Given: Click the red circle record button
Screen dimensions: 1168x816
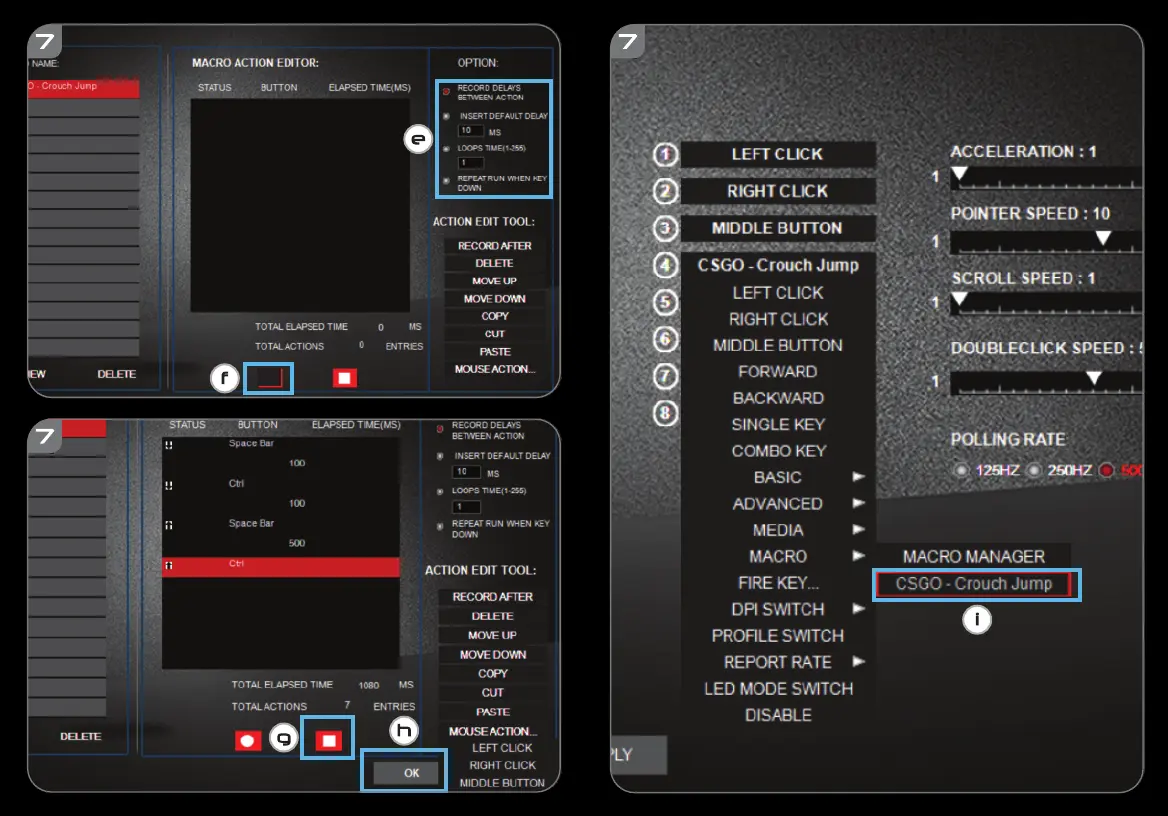Looking at the screenshot, I should tap(248, 740).
